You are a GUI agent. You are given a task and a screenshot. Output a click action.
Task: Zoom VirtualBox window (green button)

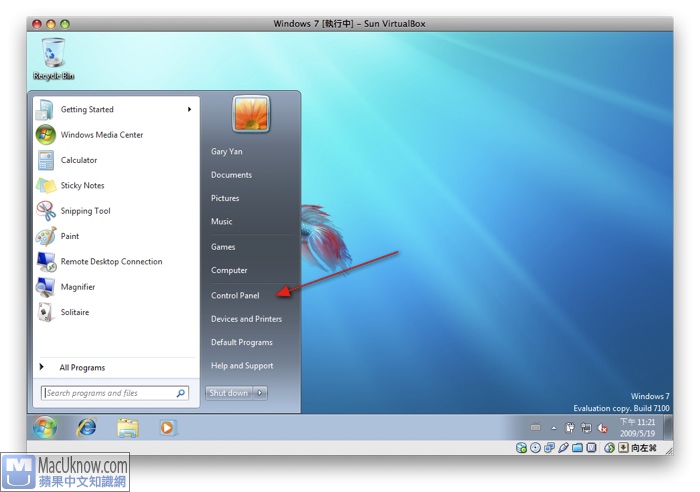[65, 24]
